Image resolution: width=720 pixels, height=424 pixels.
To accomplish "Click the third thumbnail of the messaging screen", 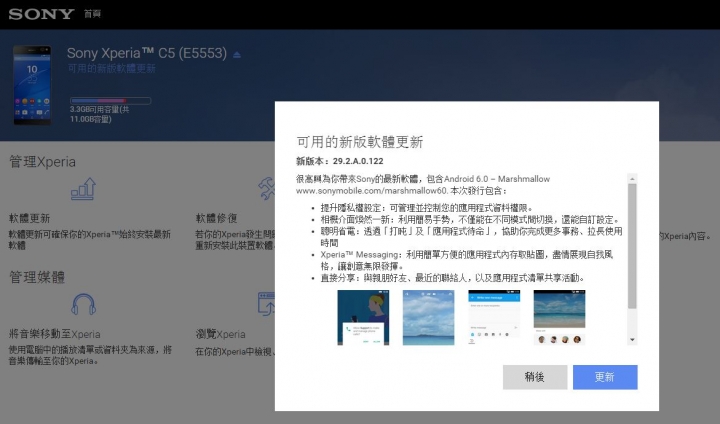I will click(494, 315).
